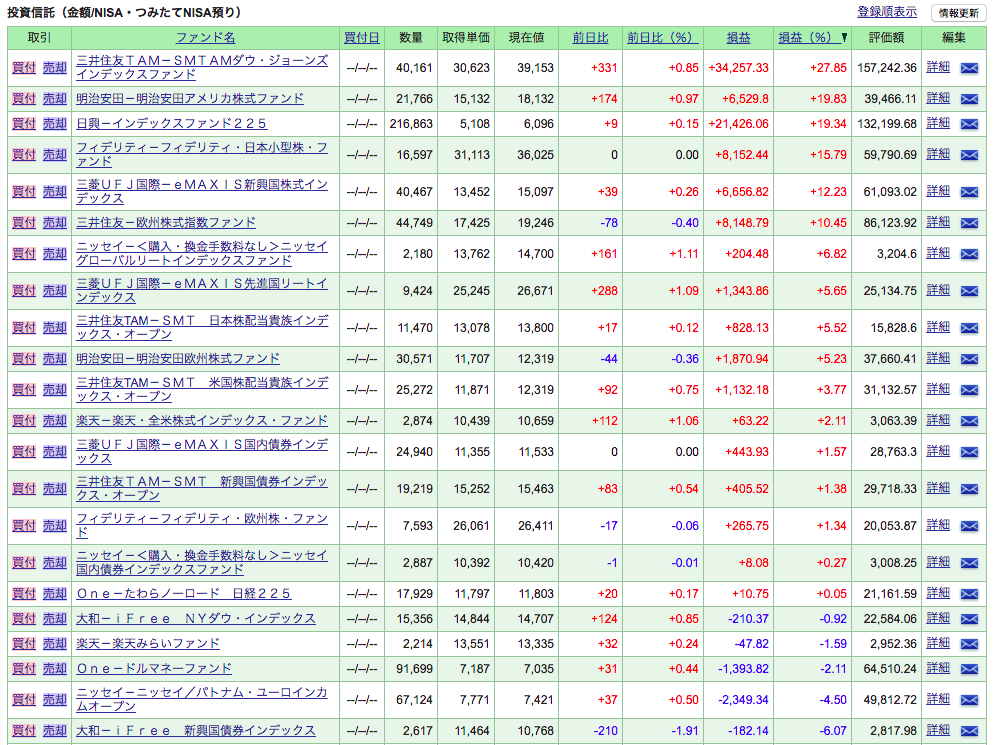Click mail icon for eMAXIS新興国株式インデックス
The image size is (995, 745).
point(969,192)
